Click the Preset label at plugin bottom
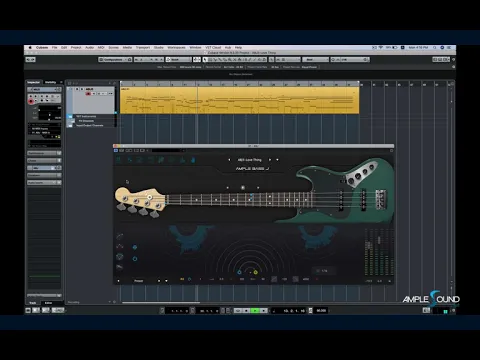Viewport: 480px width, 360px height. 139,281
